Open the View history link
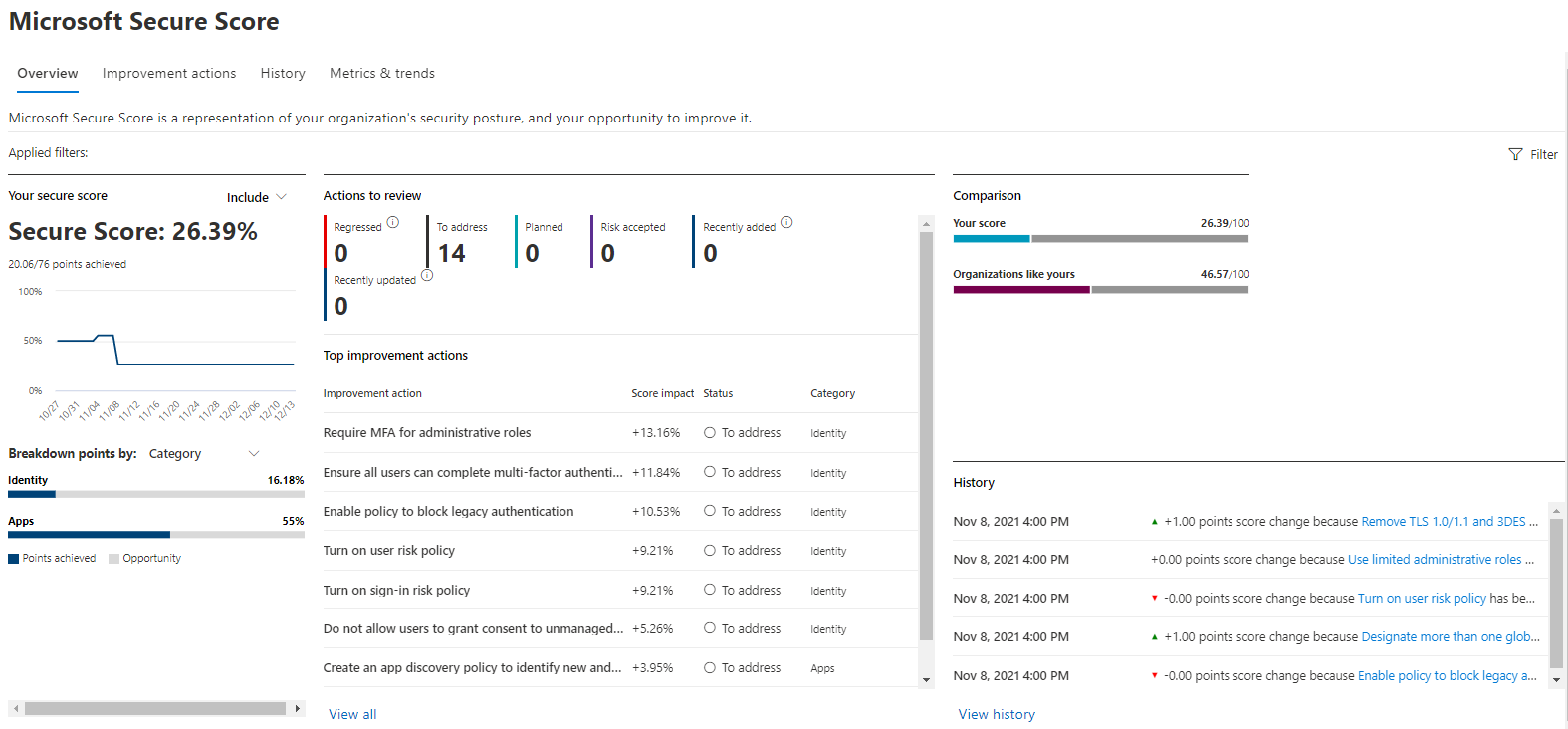This screenshot has height=729, width=1568. tap(997, 714)
